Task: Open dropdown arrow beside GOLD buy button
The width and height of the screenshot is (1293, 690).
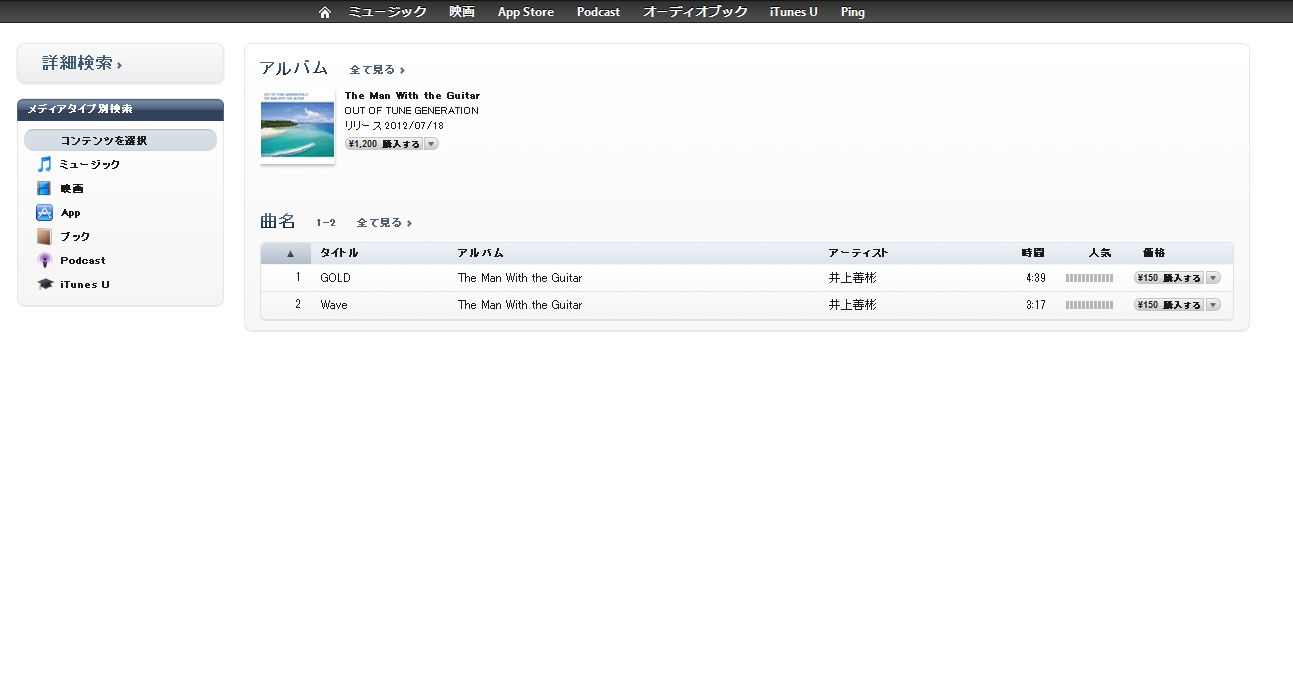Action: tap(1213, 278)
